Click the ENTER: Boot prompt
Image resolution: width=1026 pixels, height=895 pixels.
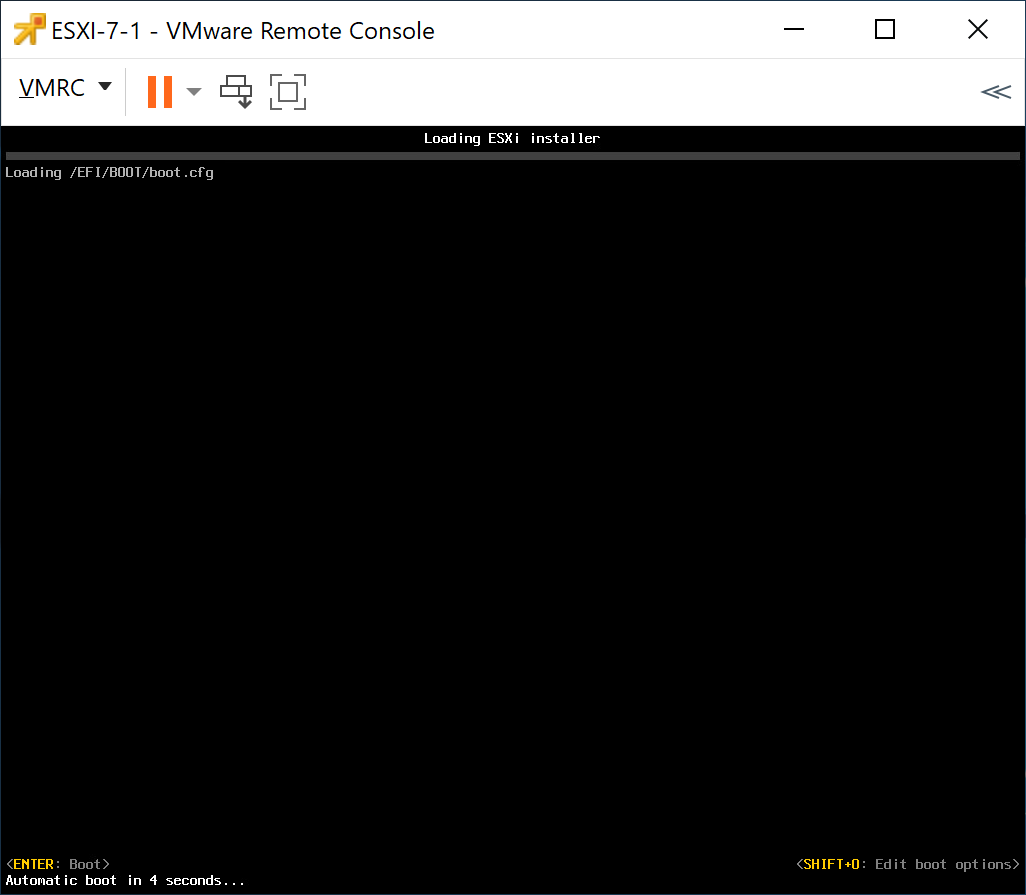(x=55, y=863)
